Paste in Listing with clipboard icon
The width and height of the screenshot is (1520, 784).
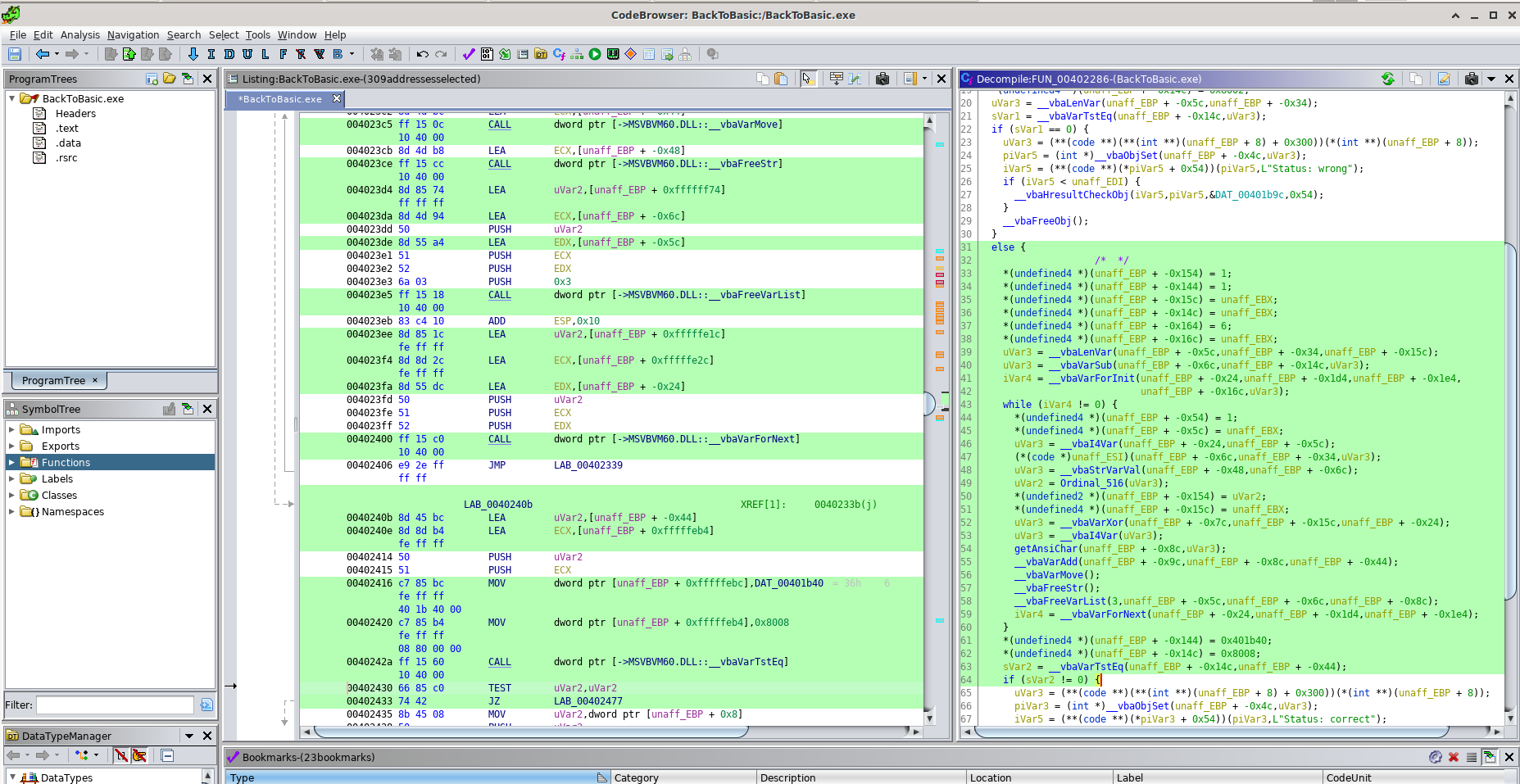(x=781, y=79)
